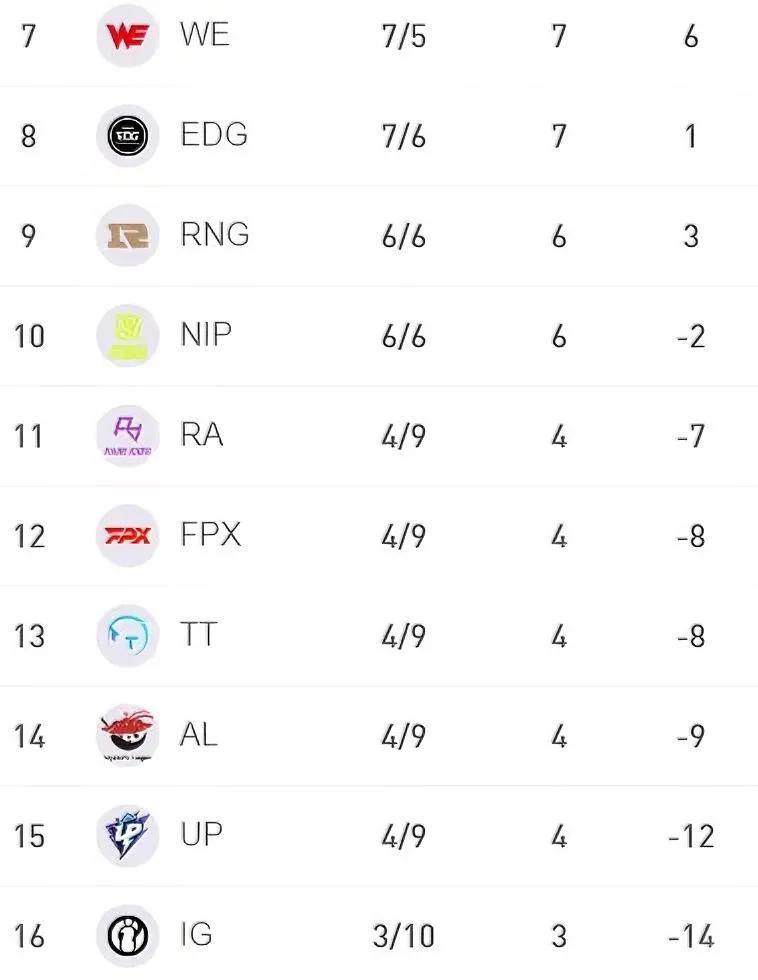Select the IG team name
Image resolution: width=758 pixels, height=980 pixels.
click(x=197, y=934)
